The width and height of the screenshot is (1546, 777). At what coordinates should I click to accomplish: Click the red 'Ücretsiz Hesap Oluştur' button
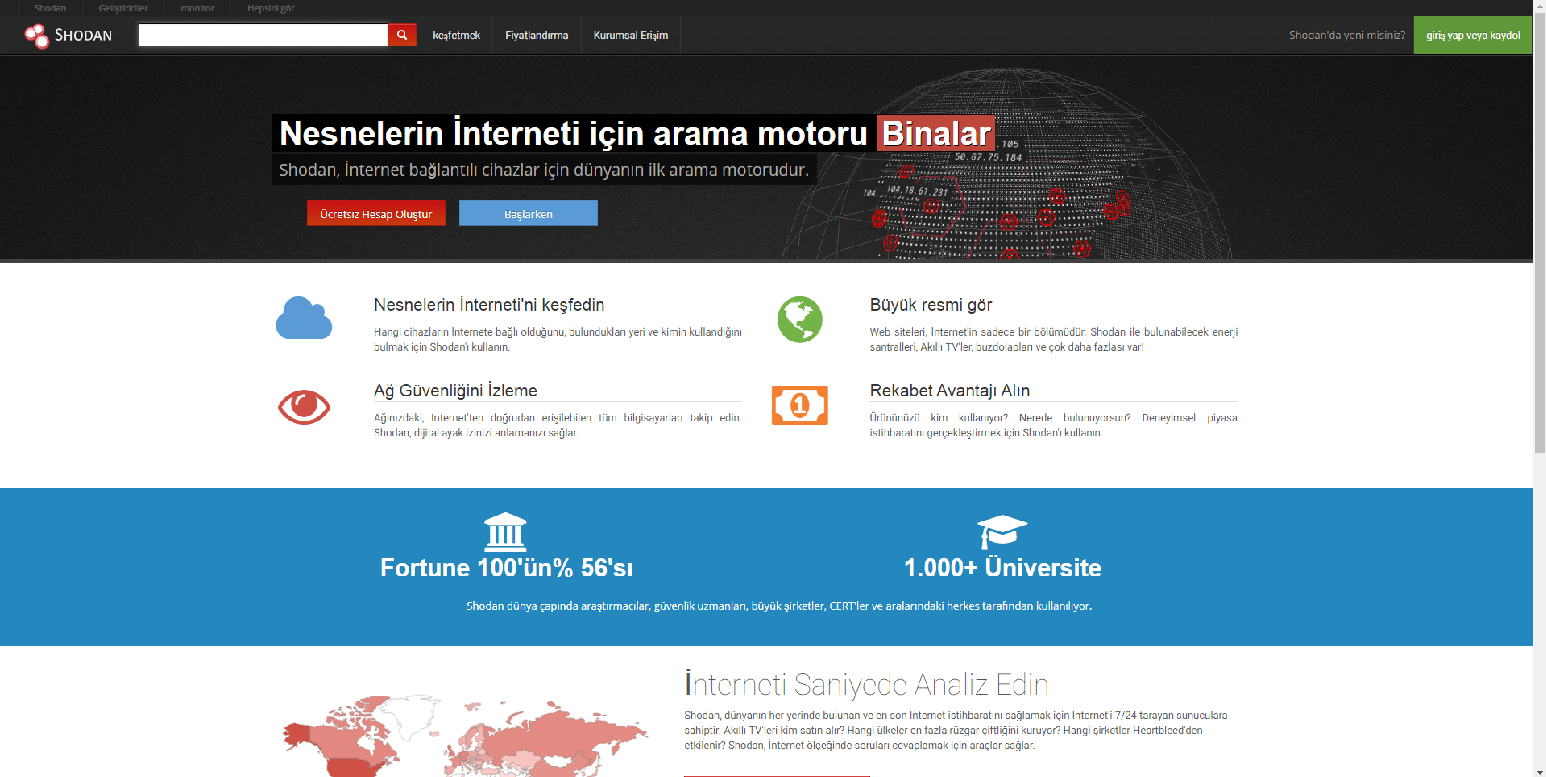[x=376, y=214]
